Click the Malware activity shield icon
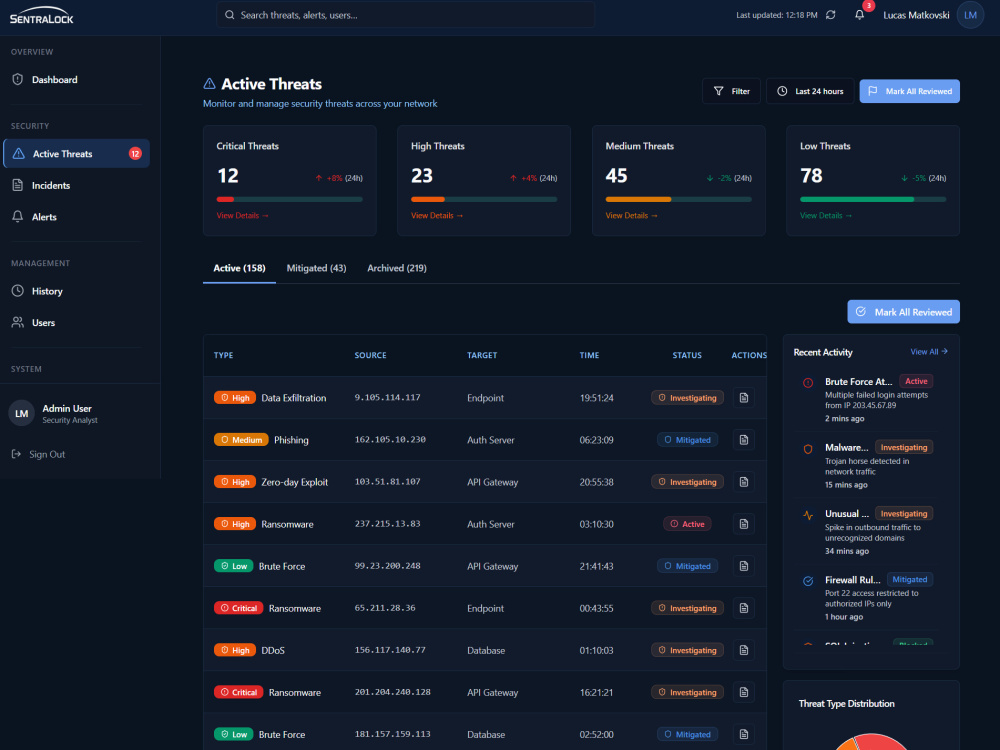 click(808, 449)
